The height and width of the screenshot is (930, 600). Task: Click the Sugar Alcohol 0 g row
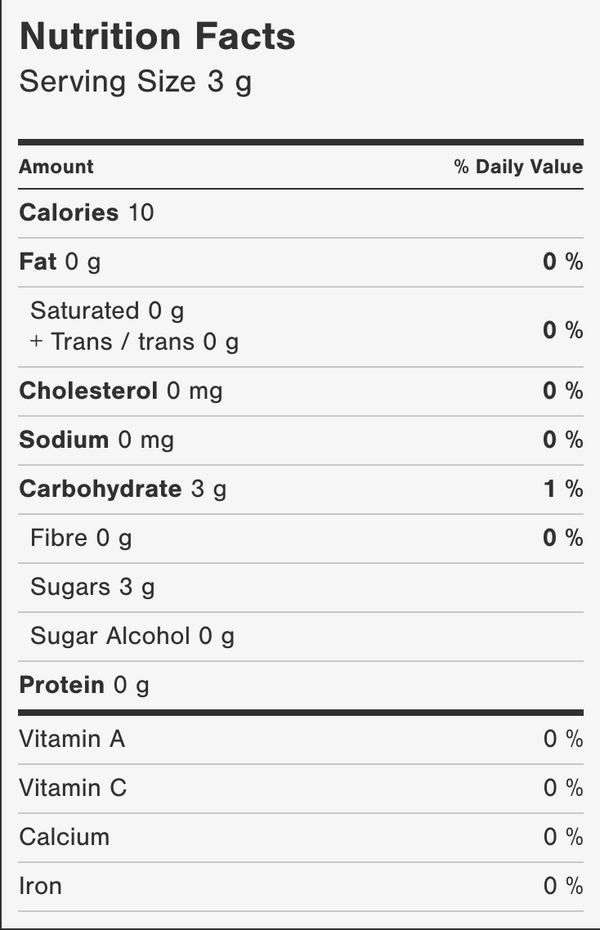click(301, 636)
